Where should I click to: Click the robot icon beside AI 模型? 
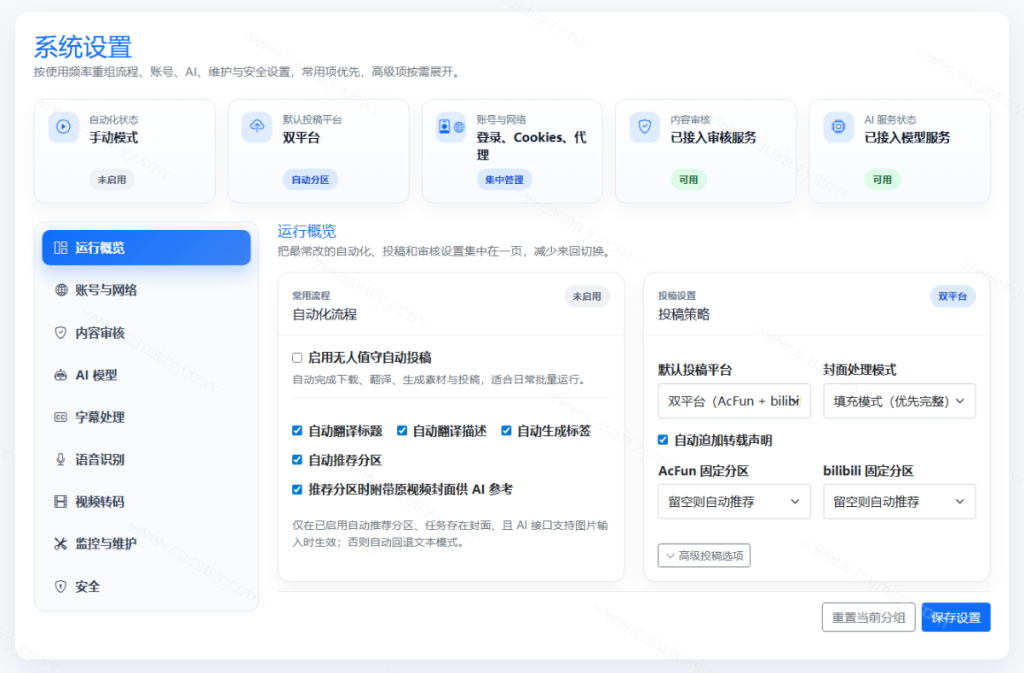pos(61,375)
